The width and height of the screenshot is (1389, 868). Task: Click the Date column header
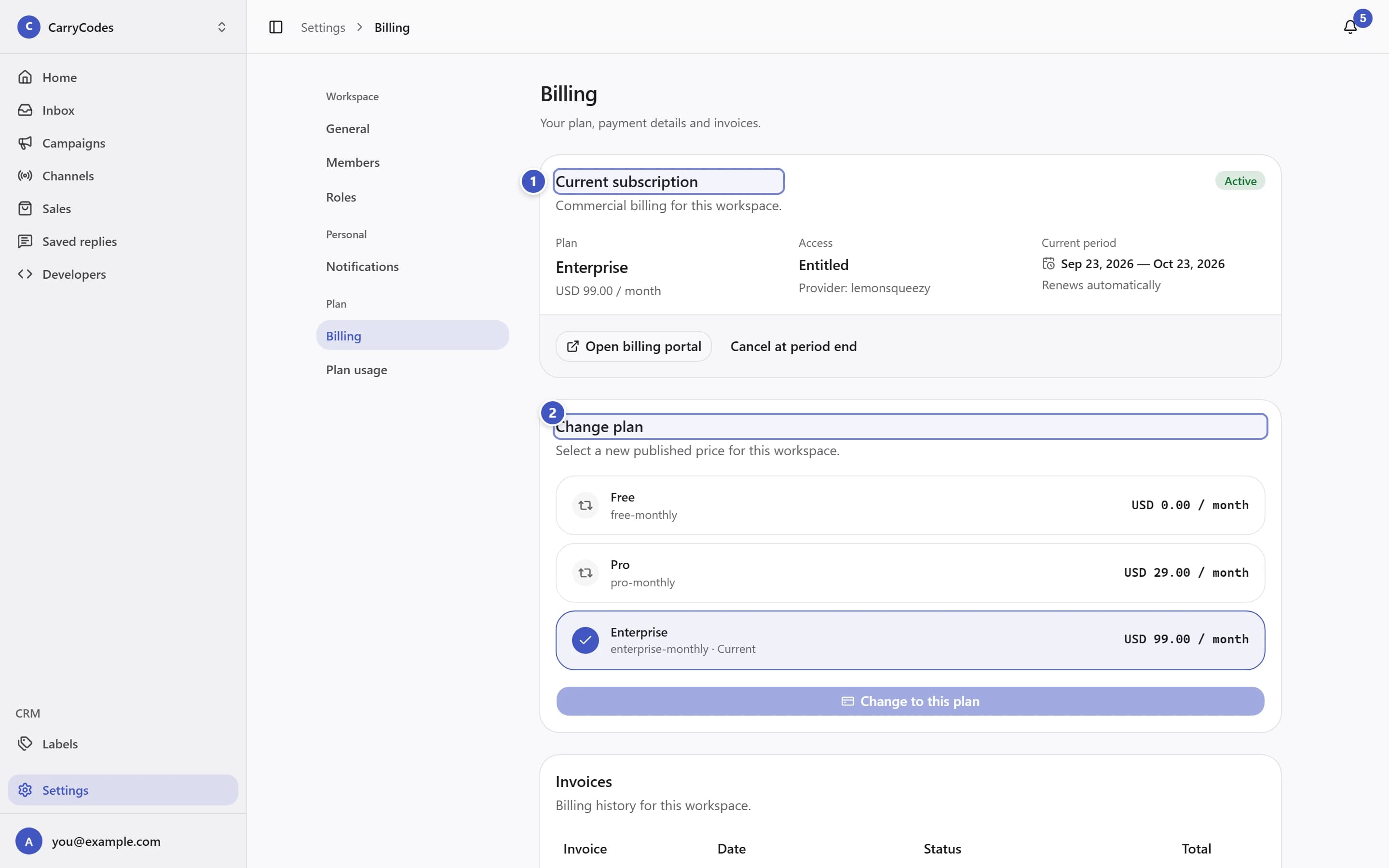[731, 849]
